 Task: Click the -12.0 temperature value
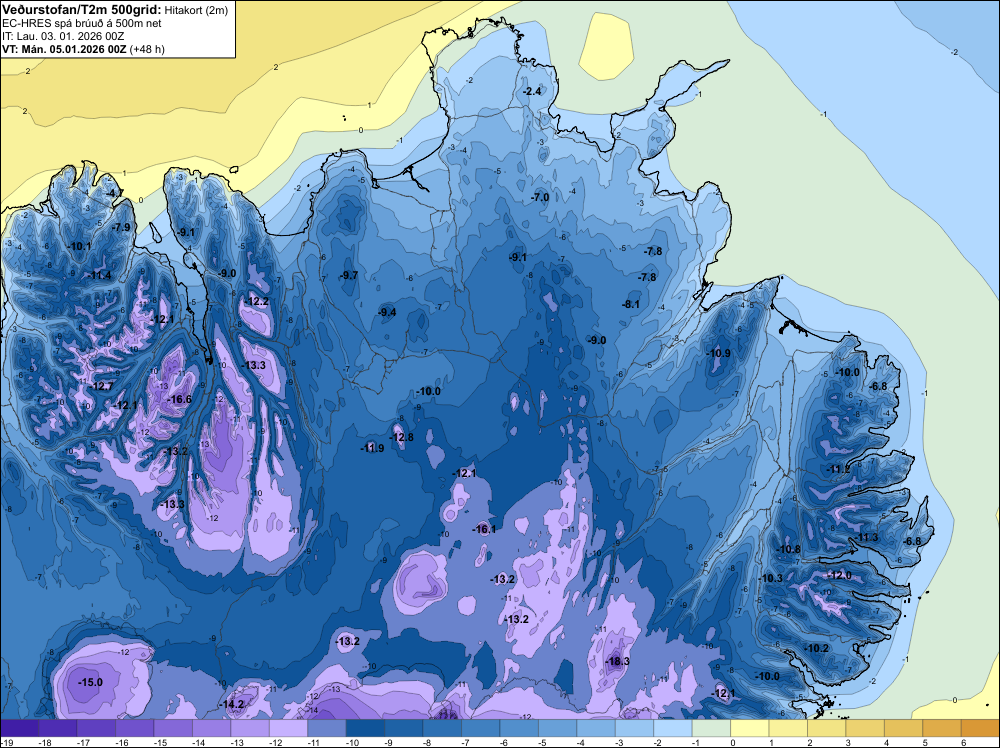point(839,575)
